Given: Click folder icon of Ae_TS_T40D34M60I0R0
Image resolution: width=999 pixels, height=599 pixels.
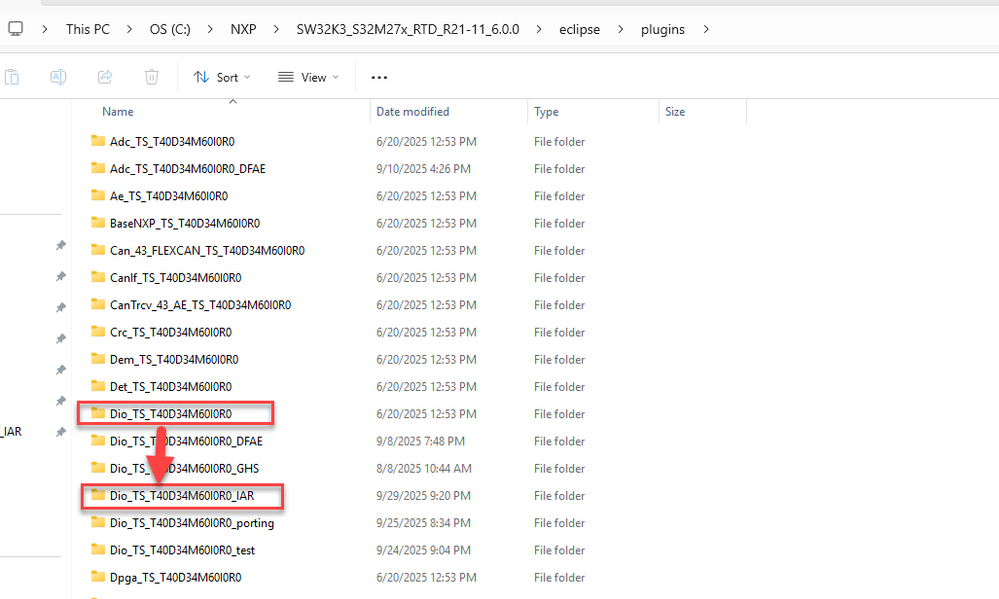Looking at the screenshot, I should tap(97, 195).
